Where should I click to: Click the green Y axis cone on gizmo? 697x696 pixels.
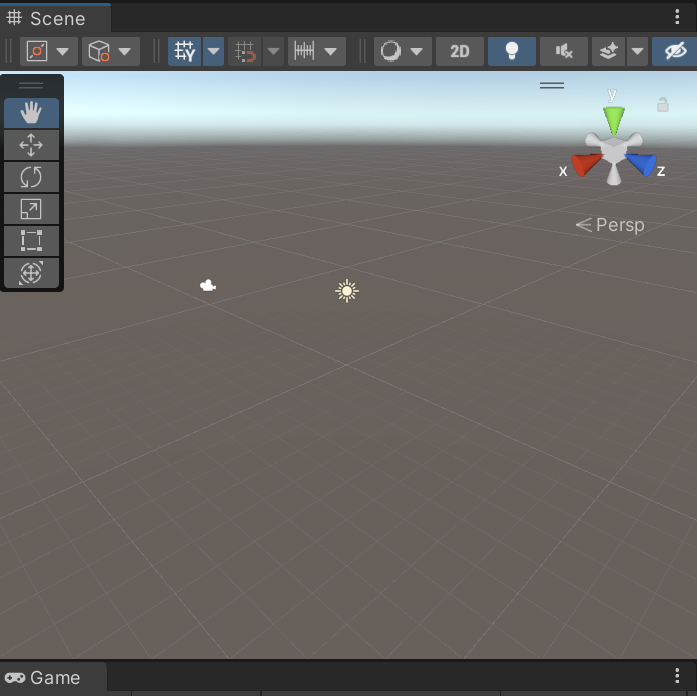point(614,120)
